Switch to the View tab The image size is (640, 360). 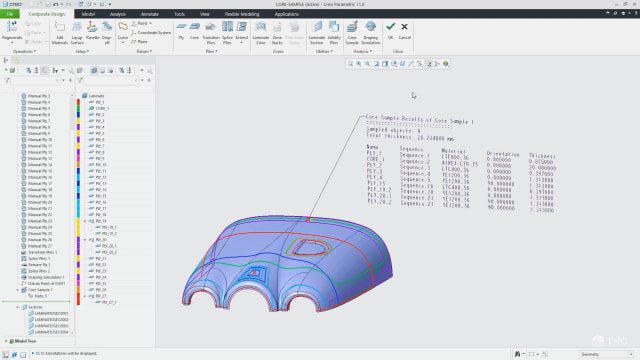point(204,14)
